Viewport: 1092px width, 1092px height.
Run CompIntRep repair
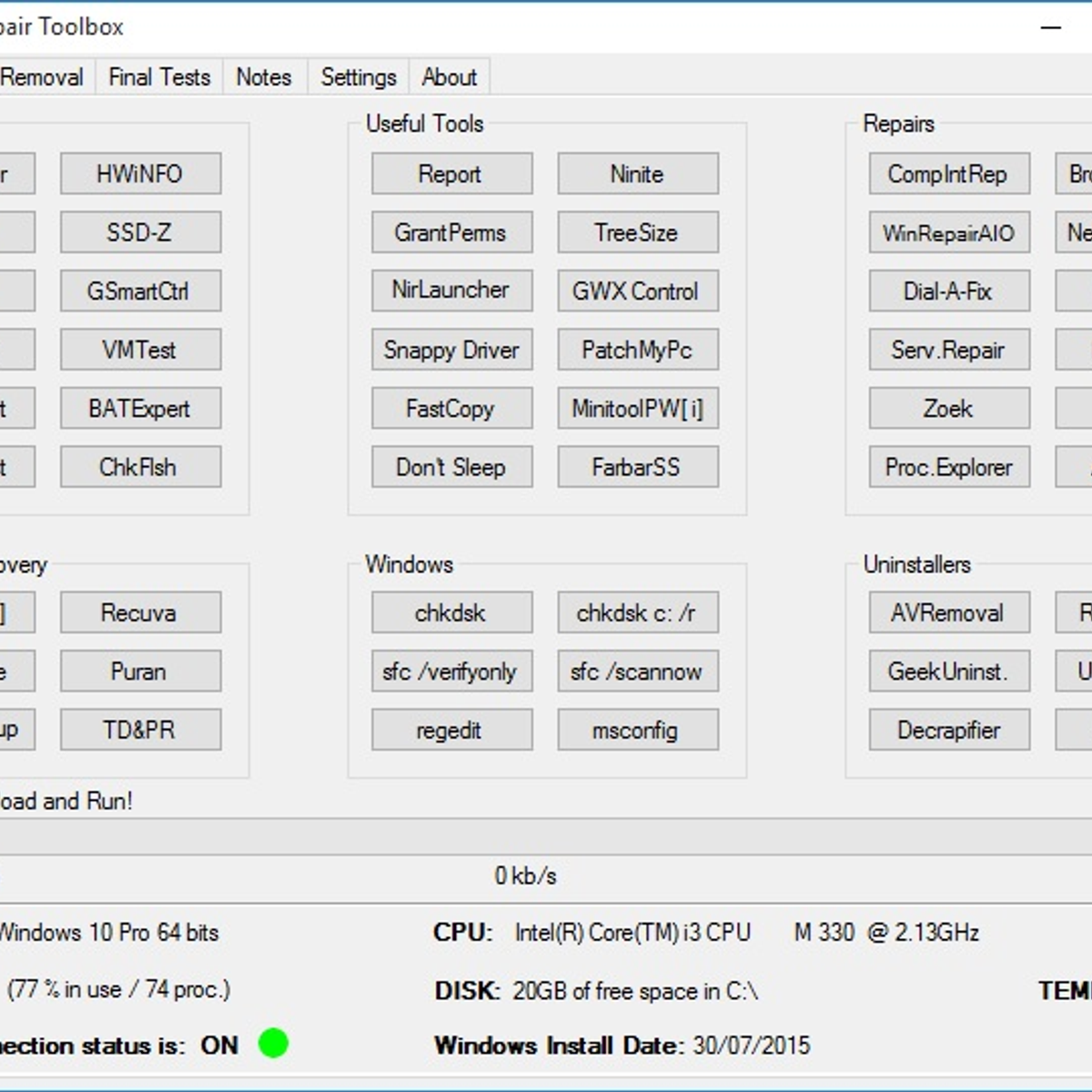pyautogui.click(x=949, y=174)
